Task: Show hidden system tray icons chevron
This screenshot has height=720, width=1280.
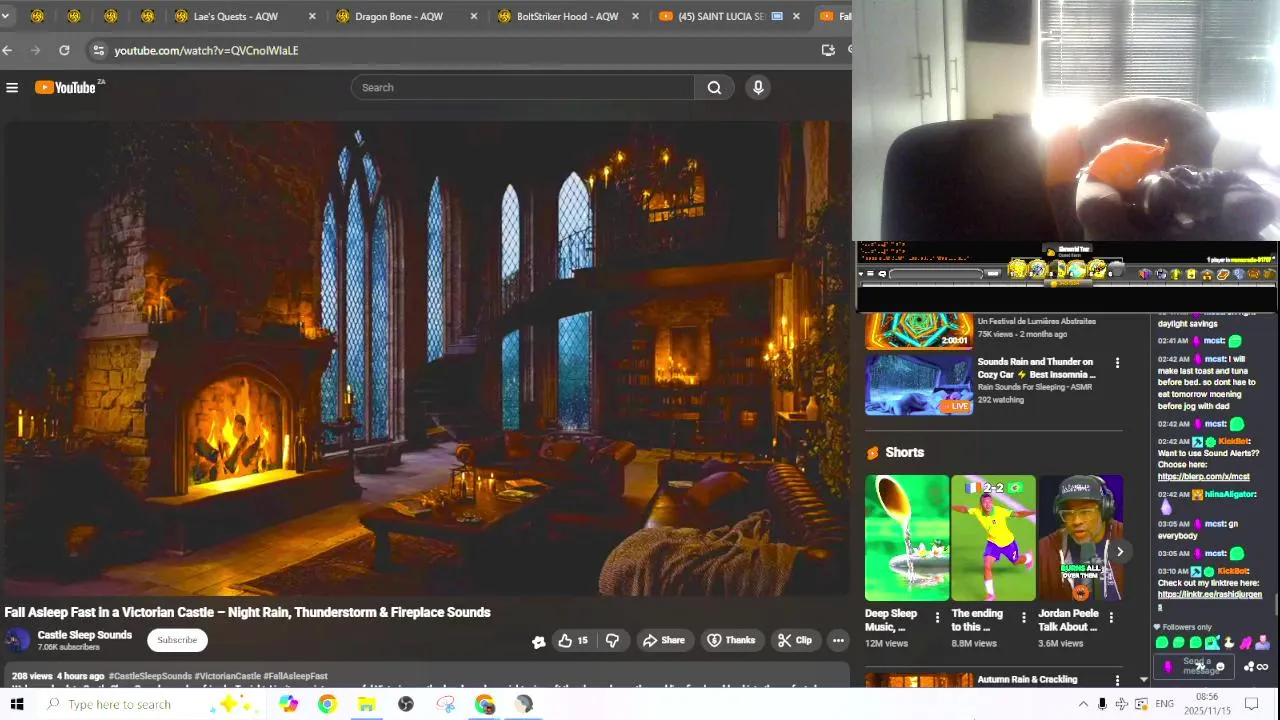Action: [1083, 704]
